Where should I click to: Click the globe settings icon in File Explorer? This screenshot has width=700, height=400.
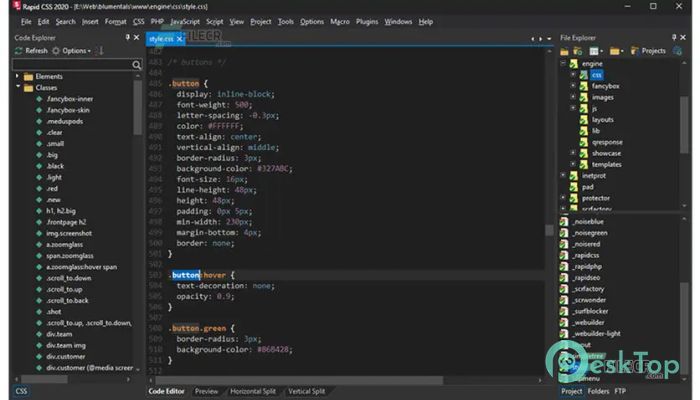click(x=677, y=51)
